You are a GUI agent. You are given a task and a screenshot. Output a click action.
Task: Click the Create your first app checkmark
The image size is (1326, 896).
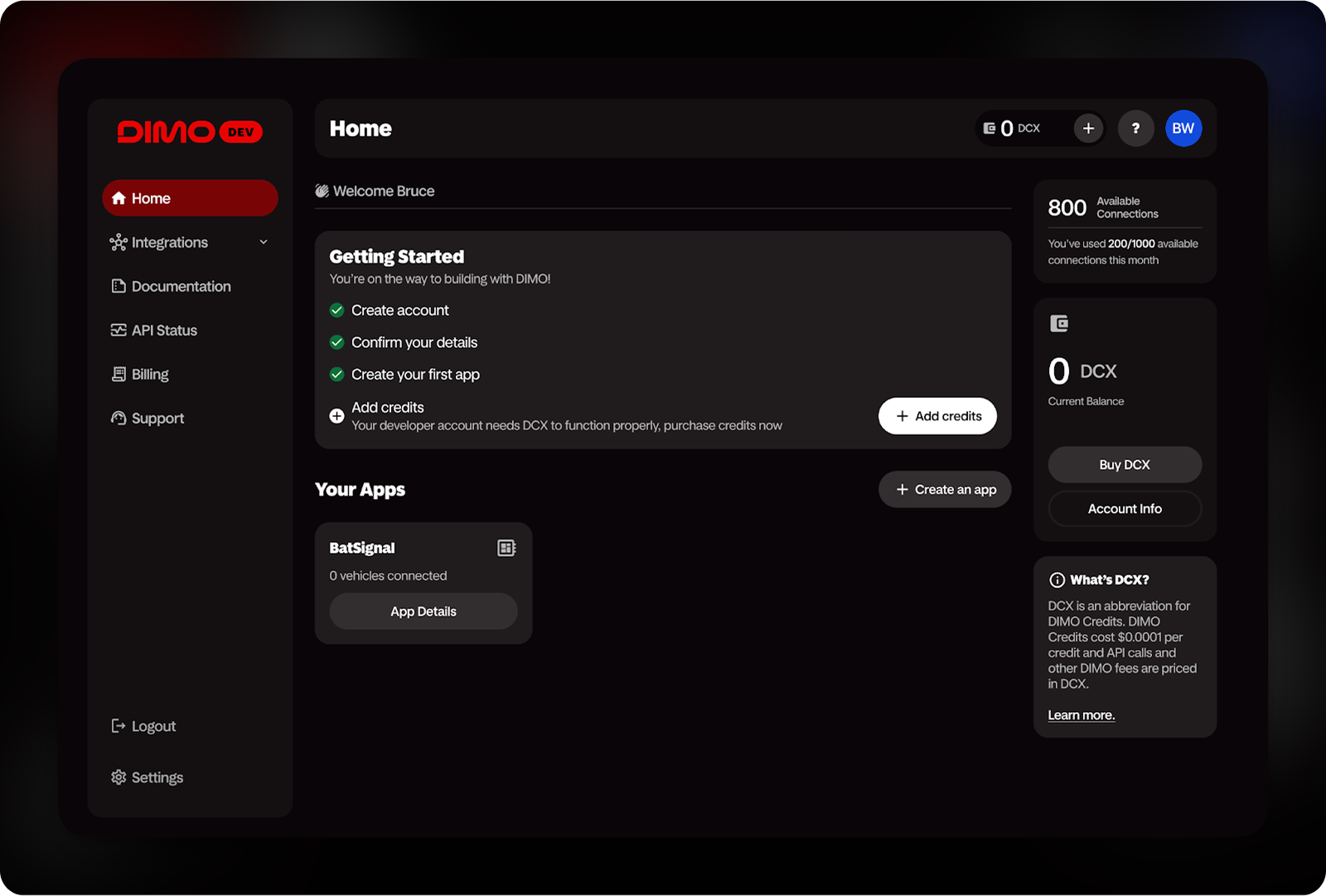click(336, 375)
